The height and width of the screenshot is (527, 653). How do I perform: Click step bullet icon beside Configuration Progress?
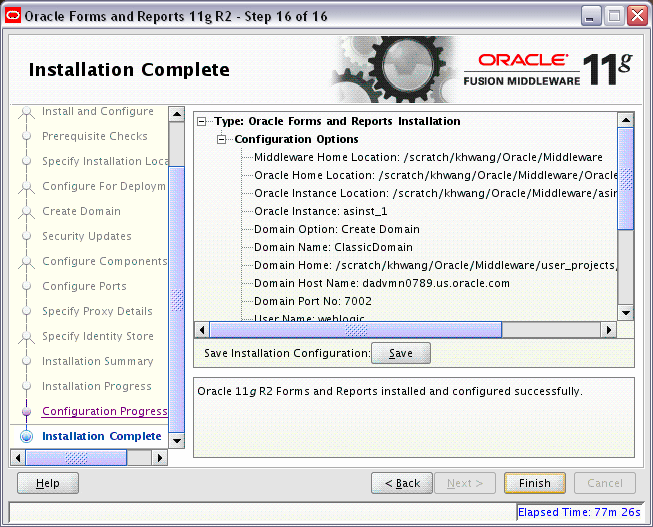pyautogui.click(x=27, y=411)
